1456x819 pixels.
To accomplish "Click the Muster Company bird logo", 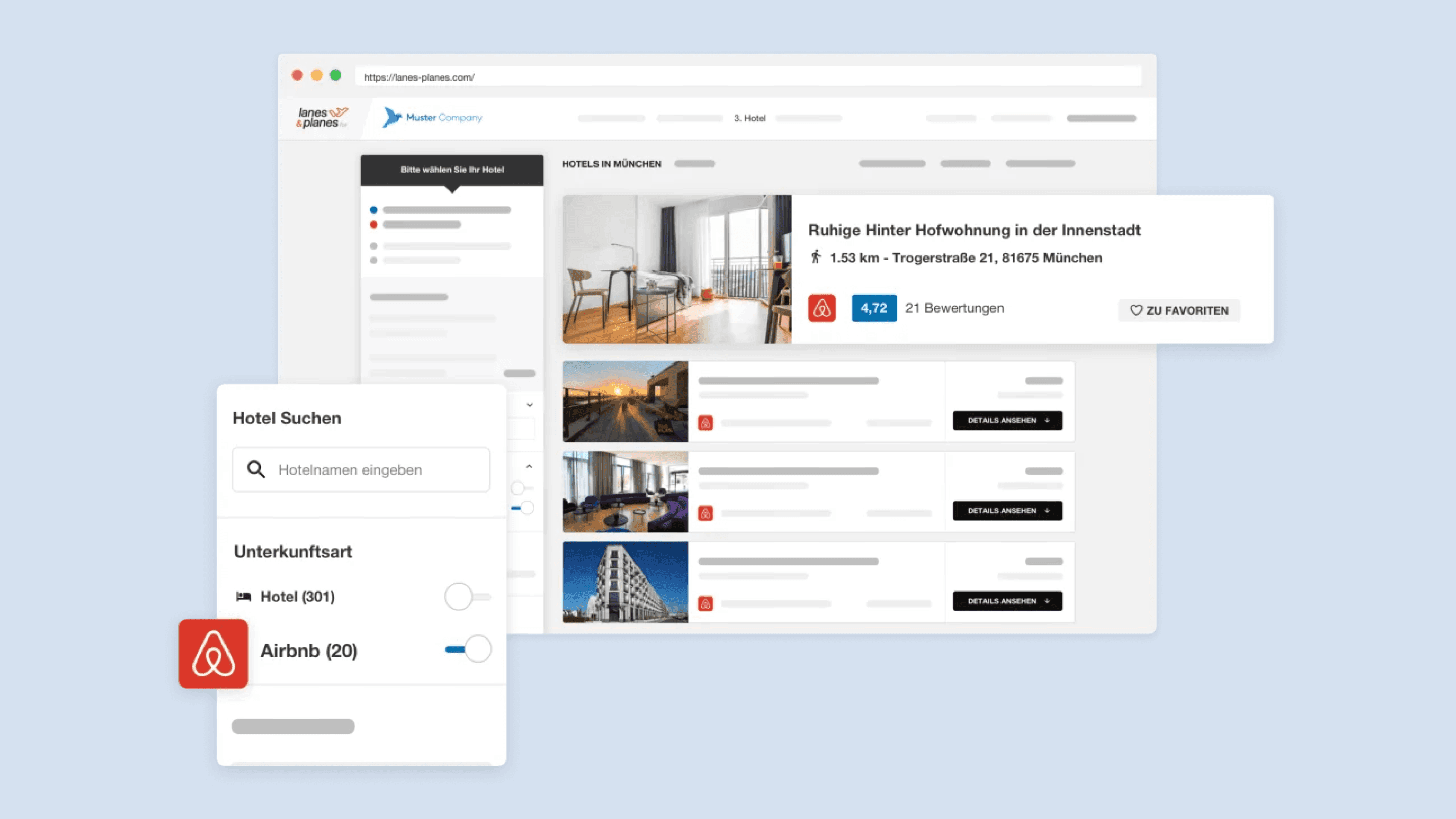I will [392, 117].
